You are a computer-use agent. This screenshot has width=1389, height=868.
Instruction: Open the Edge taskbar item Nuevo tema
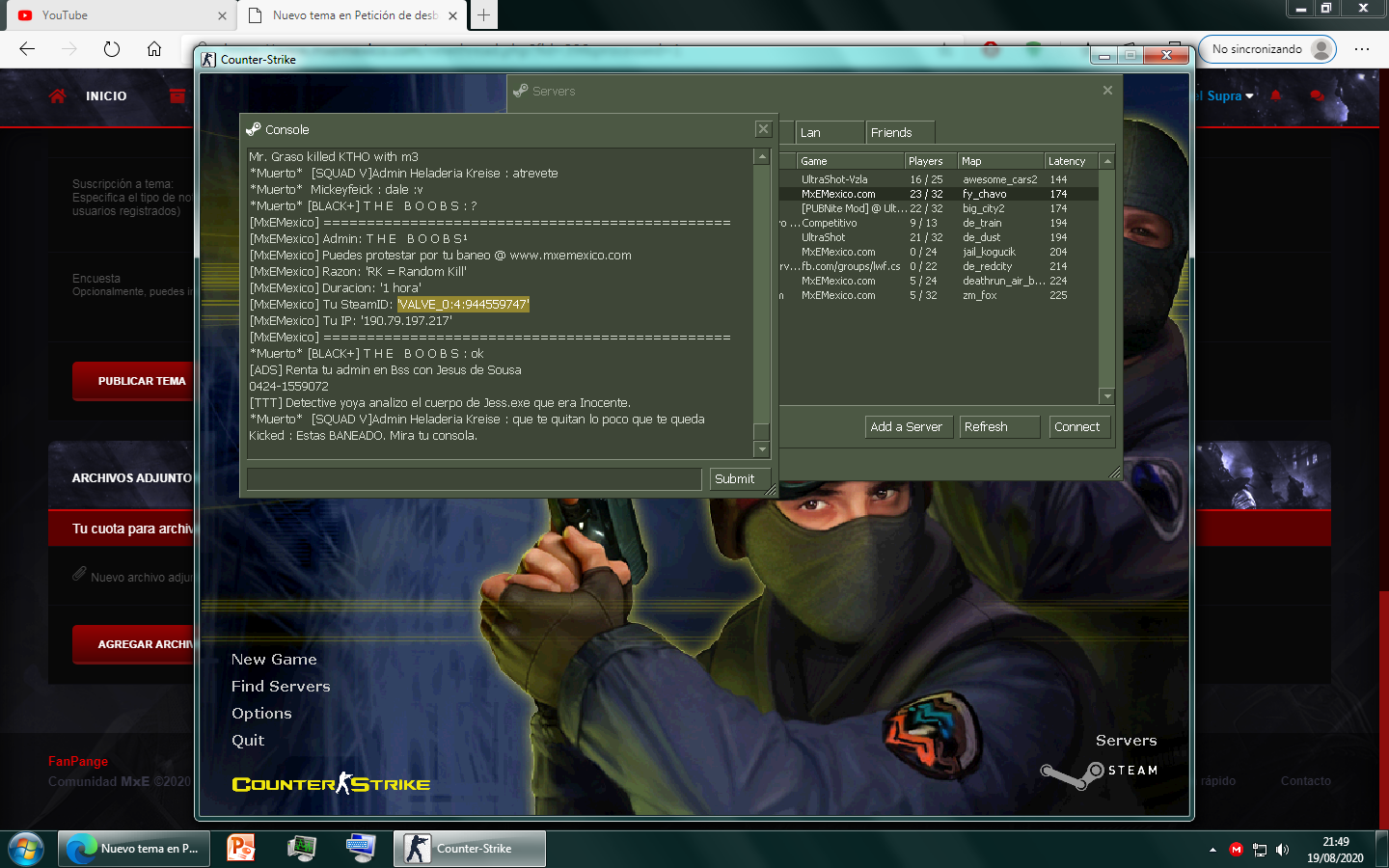coord(134,849)
